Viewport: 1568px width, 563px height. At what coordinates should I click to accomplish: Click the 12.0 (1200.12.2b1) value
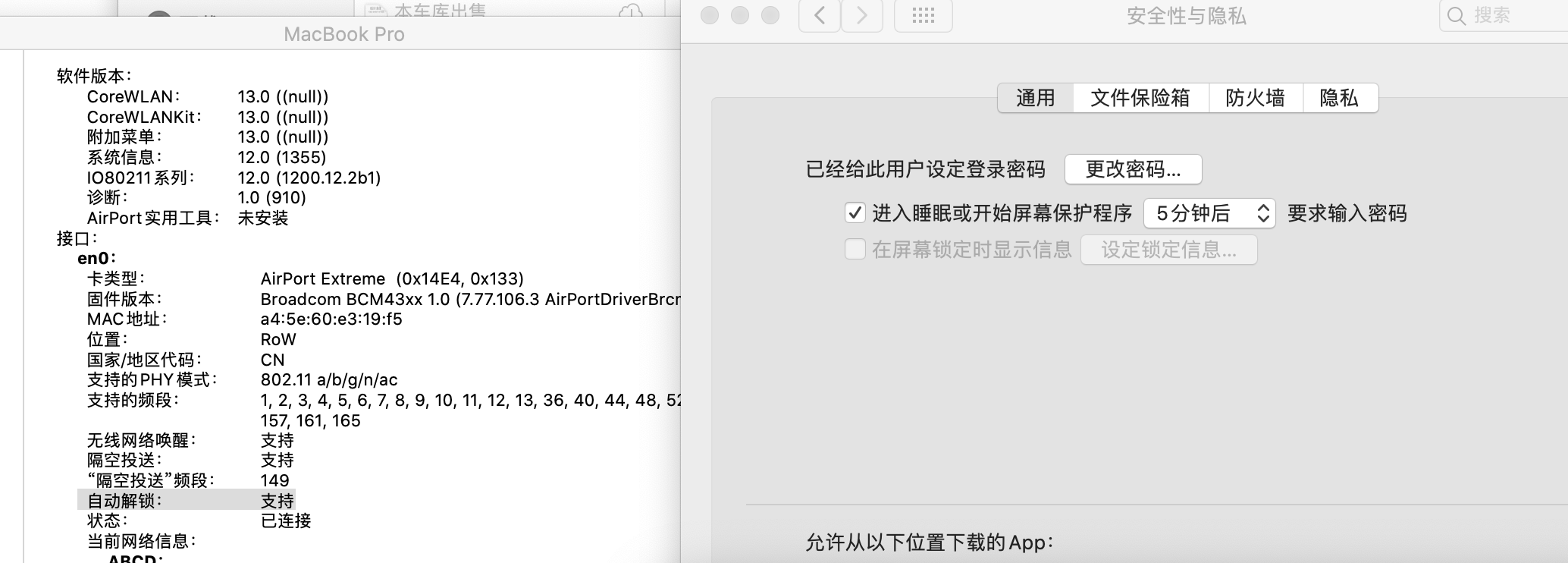[x=309, y=178]
